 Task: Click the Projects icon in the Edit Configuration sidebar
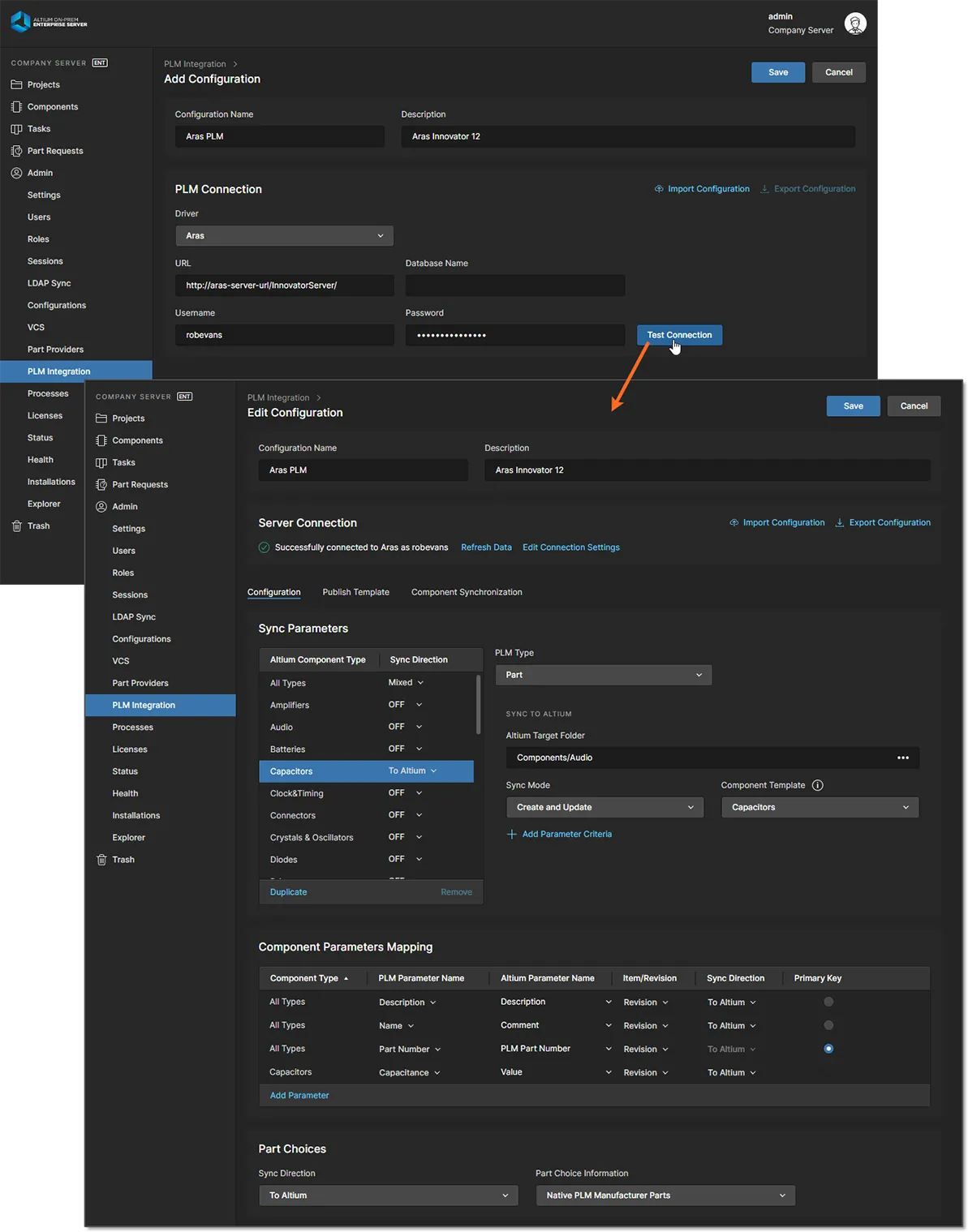[101, 419]
